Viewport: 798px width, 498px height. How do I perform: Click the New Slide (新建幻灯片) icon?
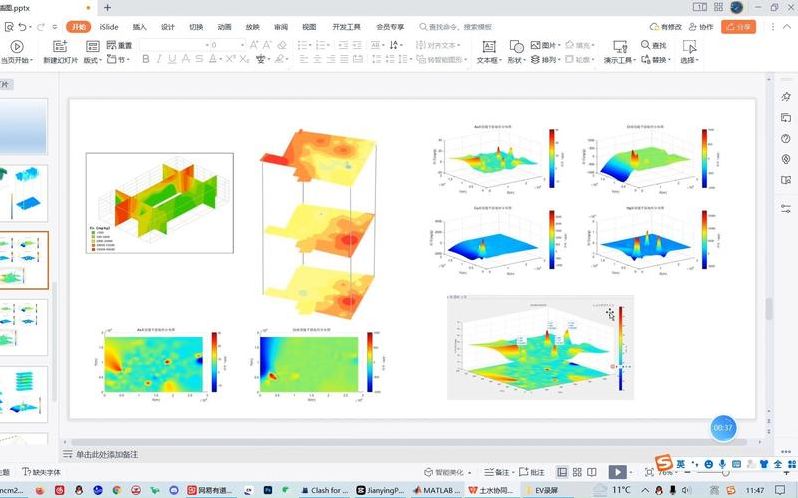59,46
